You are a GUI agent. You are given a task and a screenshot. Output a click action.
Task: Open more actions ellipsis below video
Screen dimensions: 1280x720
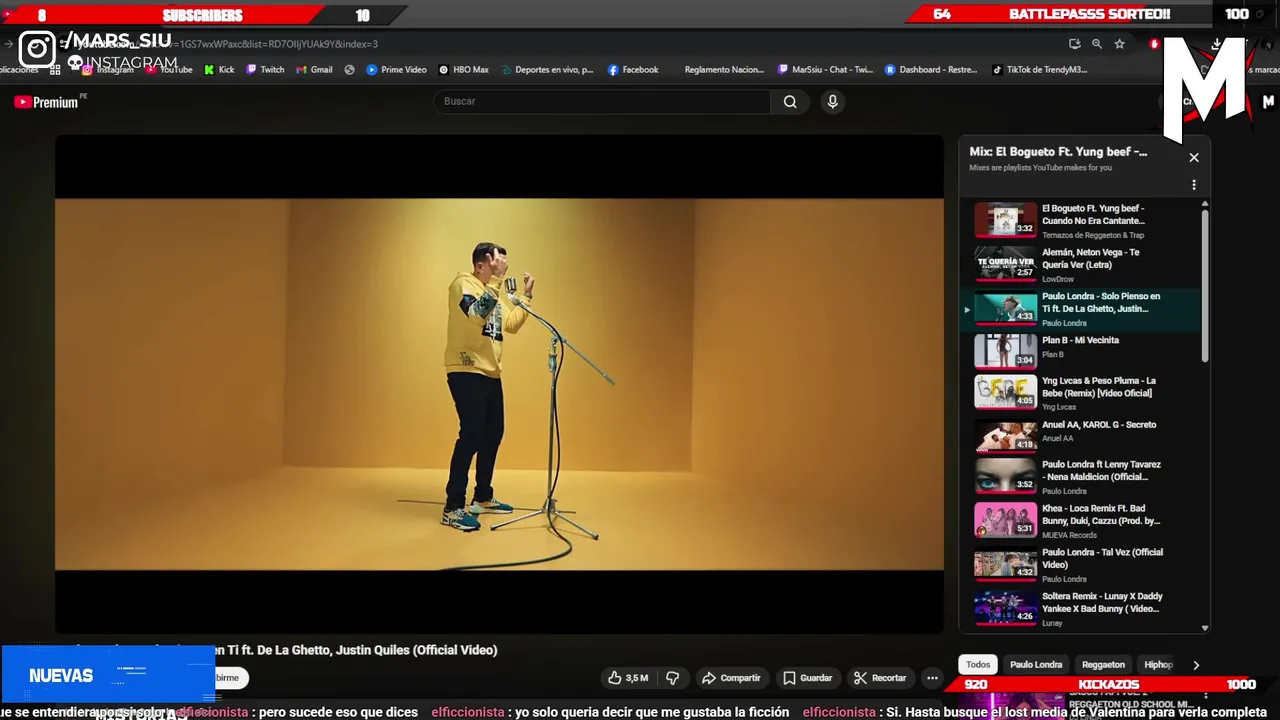pos(932,678)
